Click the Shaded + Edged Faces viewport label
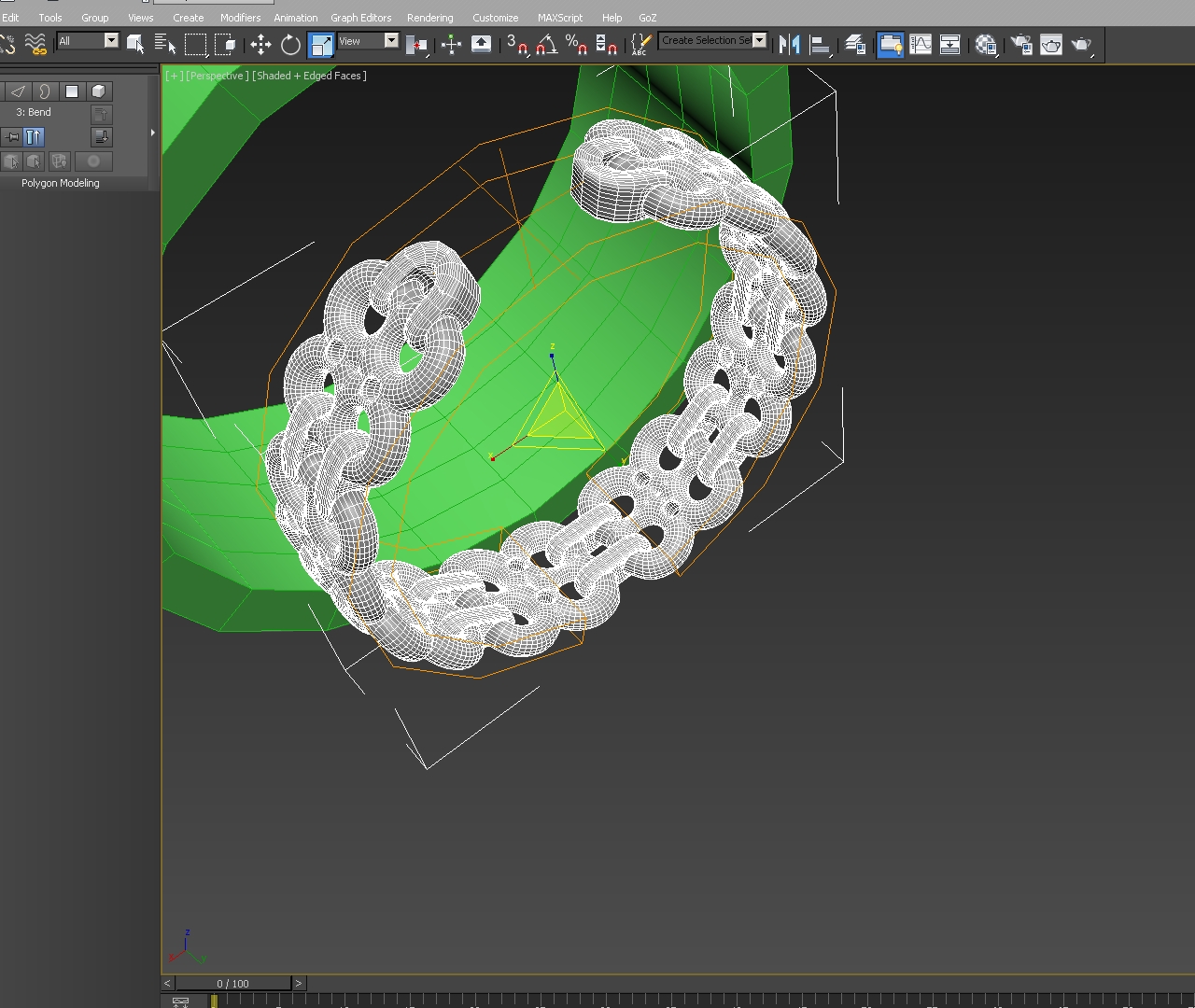The image size is (1195, 1008). (308, 76)
